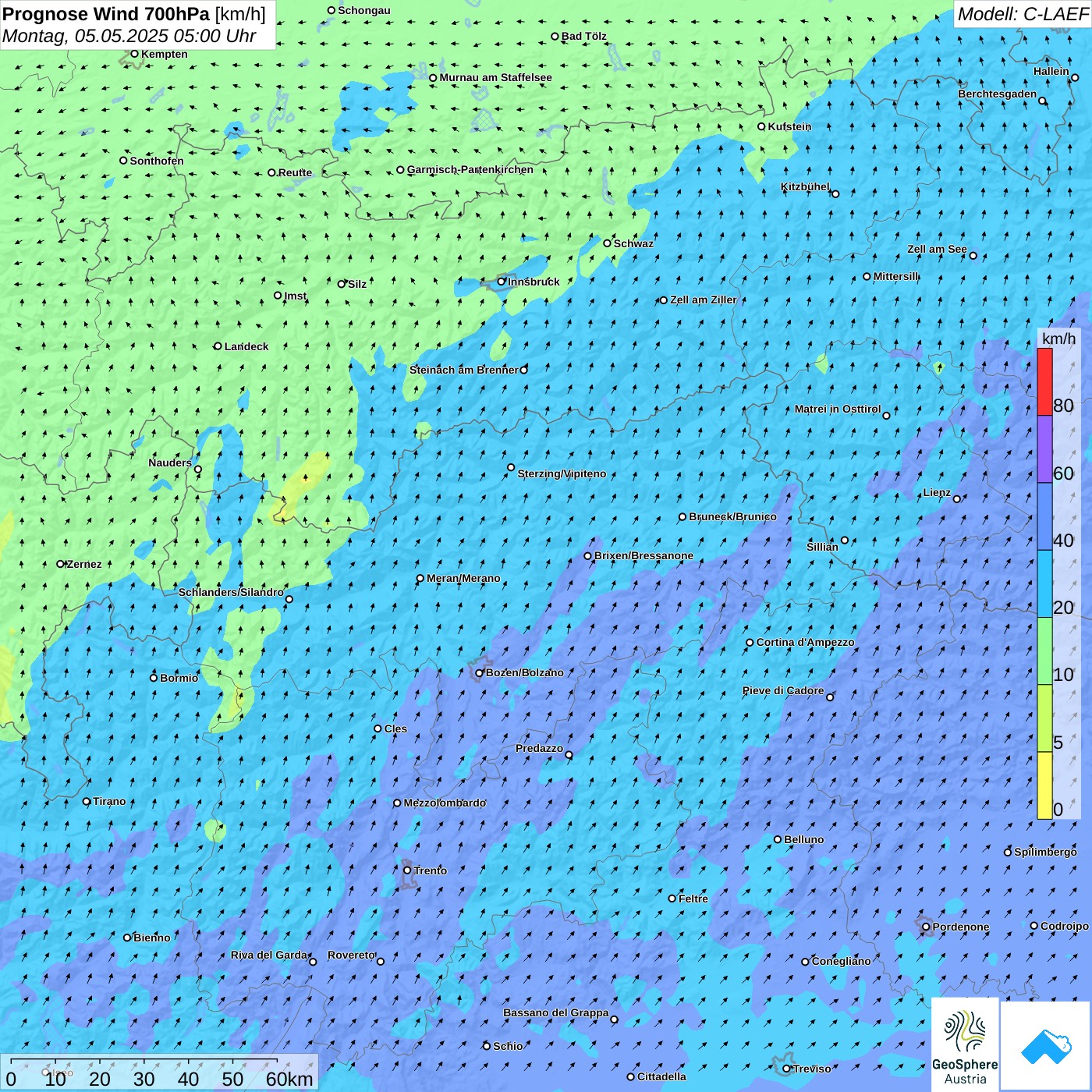Click the 'Schlanders/Silandro' label
Viewport: 1092px width, 1092px height.
(x=231, y=592)
